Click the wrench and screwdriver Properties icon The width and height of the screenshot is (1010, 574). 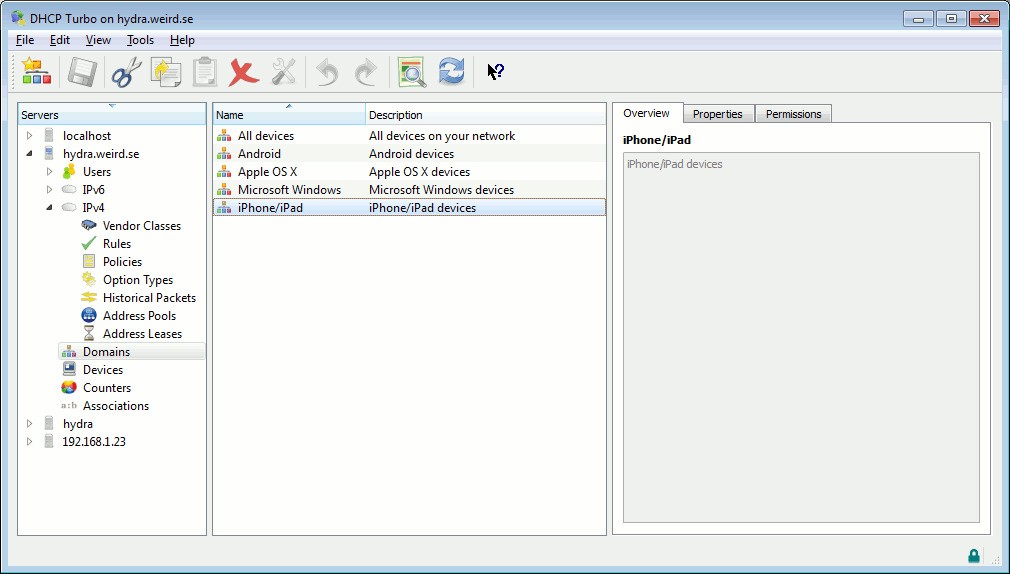(x=283, y=72)
